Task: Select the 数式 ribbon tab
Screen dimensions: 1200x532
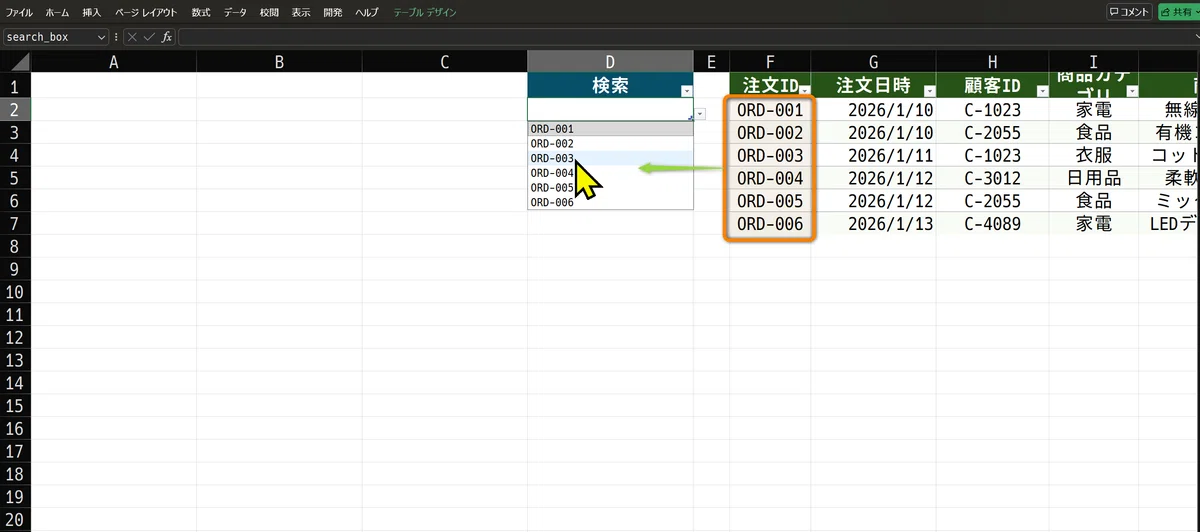Action: click(x=201, y=12)
